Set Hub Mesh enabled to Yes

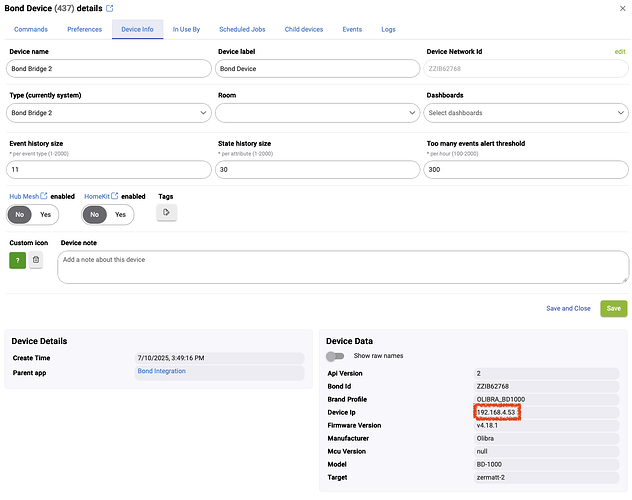tap(44, 214)
